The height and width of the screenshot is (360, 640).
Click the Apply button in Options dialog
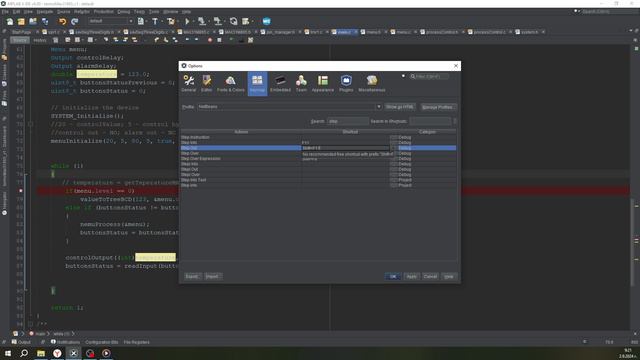pos(411,276)
